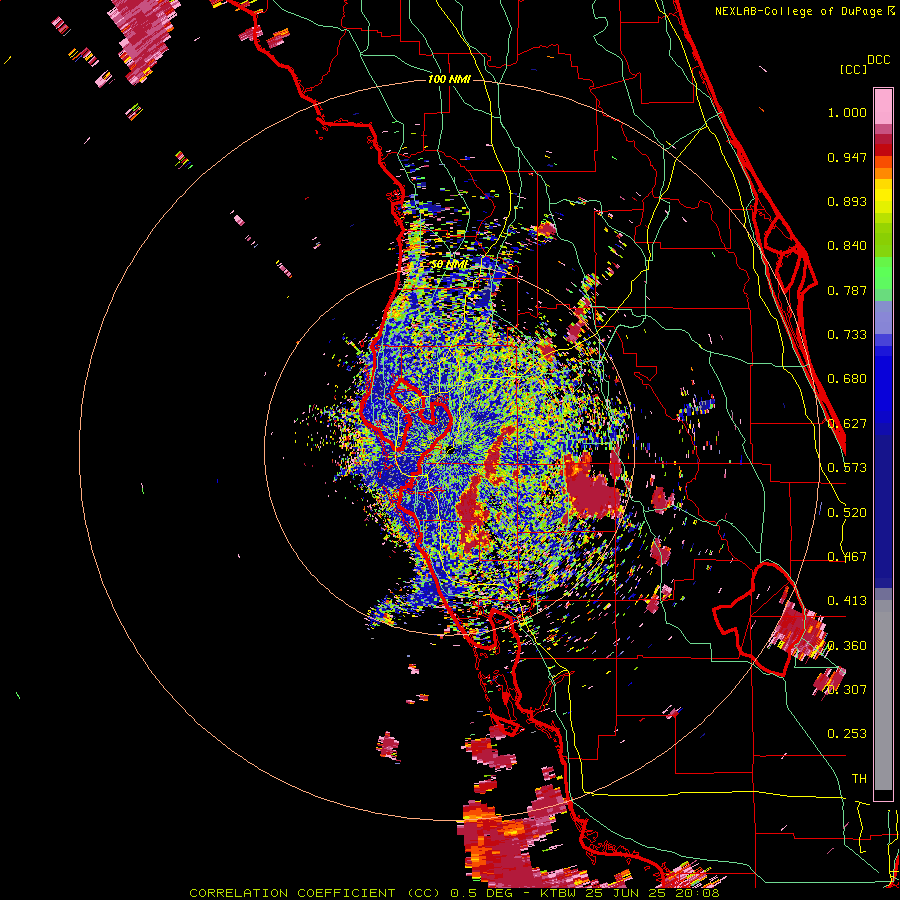Click the NEXLAB-College of DuPage label

[800, 11]
